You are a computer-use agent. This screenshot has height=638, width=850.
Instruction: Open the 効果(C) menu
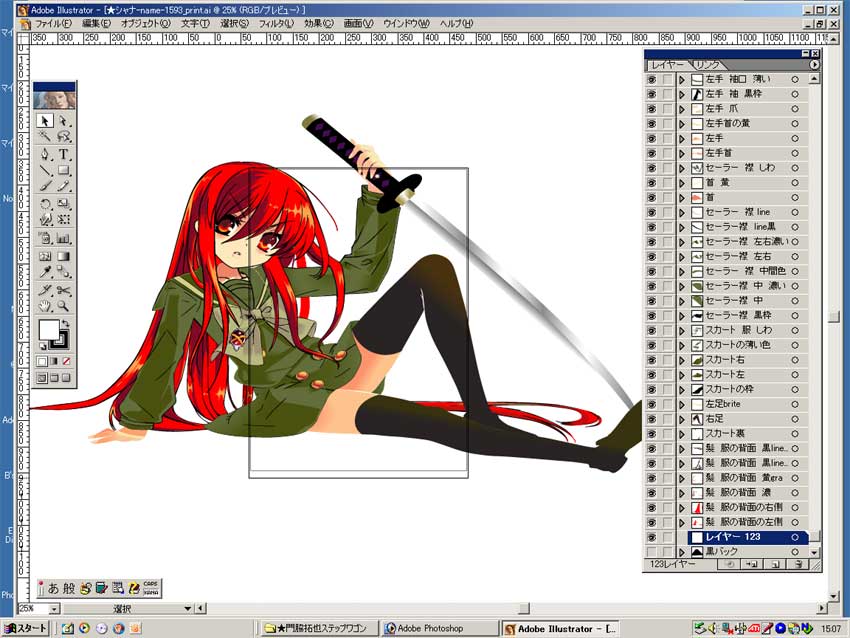(x=319, y=24)
